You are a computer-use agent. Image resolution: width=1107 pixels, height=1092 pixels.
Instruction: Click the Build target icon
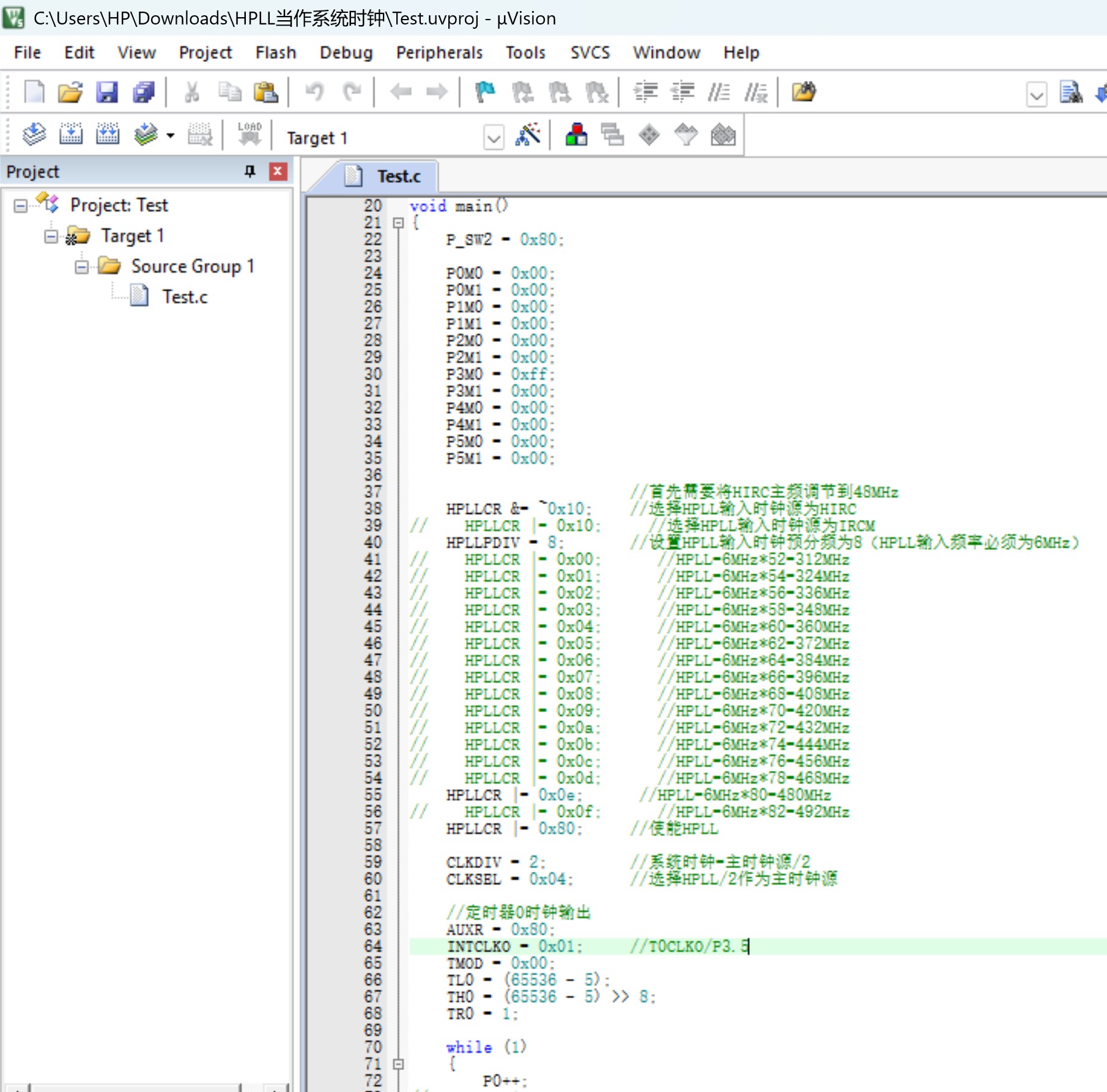[71, 134]
